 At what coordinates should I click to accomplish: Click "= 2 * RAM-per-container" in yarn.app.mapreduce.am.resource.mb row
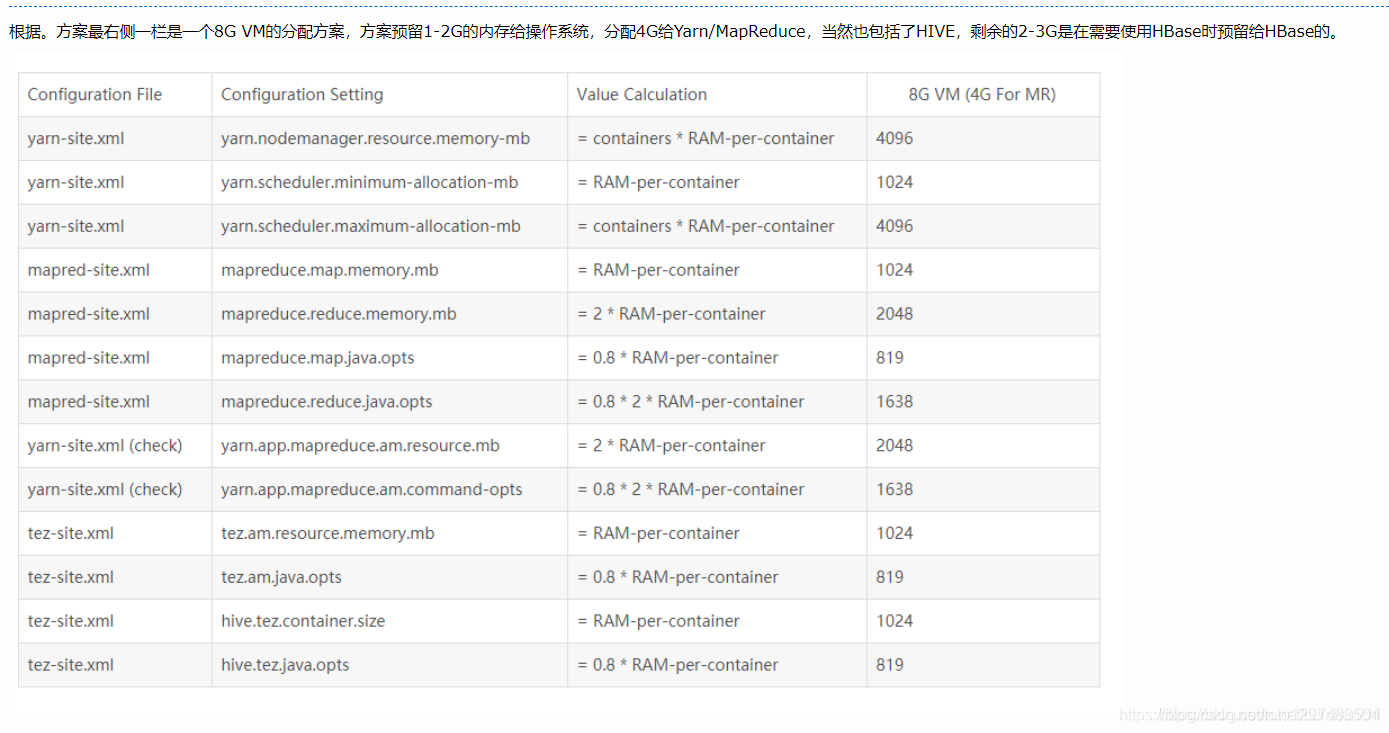[671, 446]
